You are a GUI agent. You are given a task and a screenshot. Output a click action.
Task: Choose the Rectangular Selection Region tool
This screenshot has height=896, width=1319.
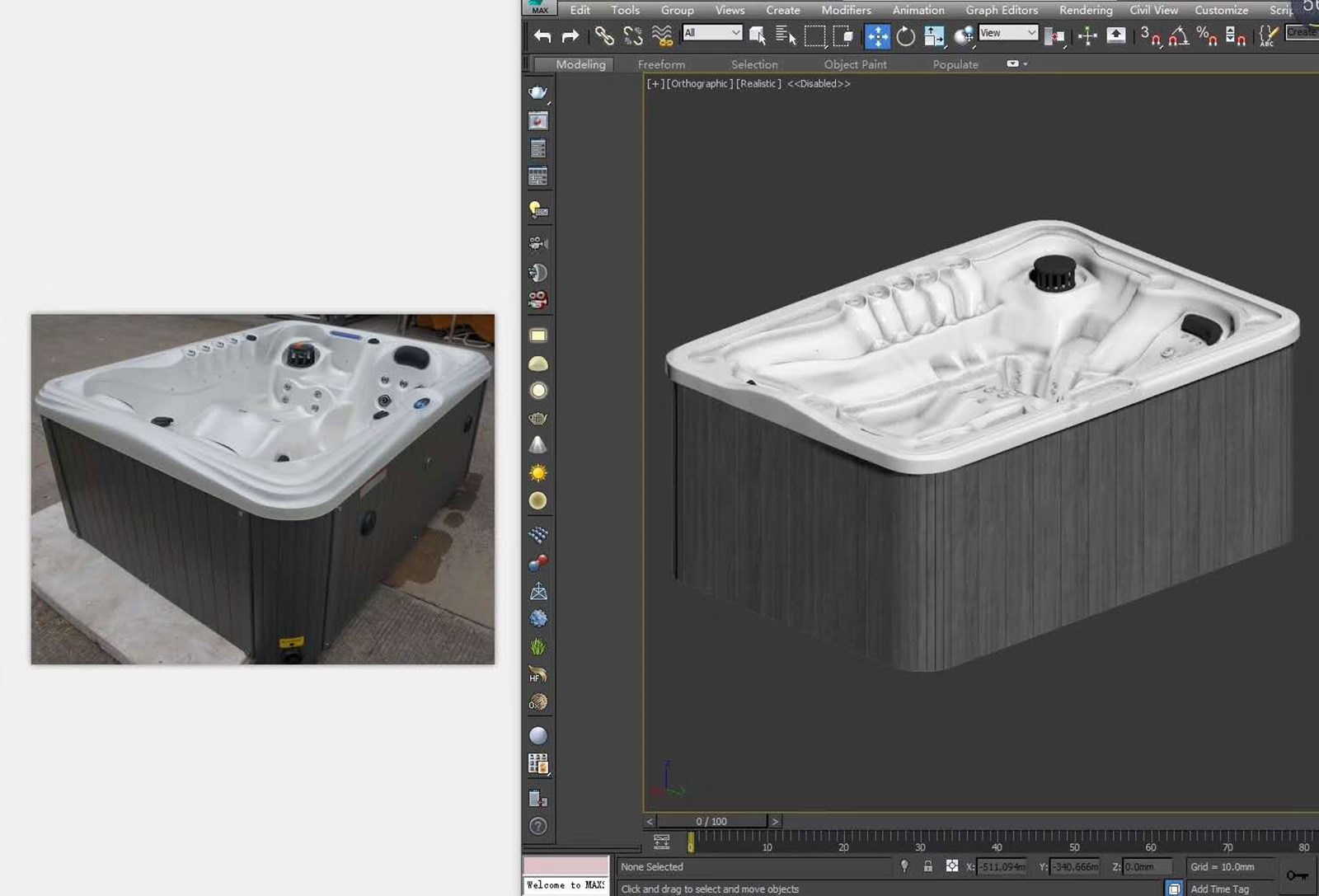point(814,36)
